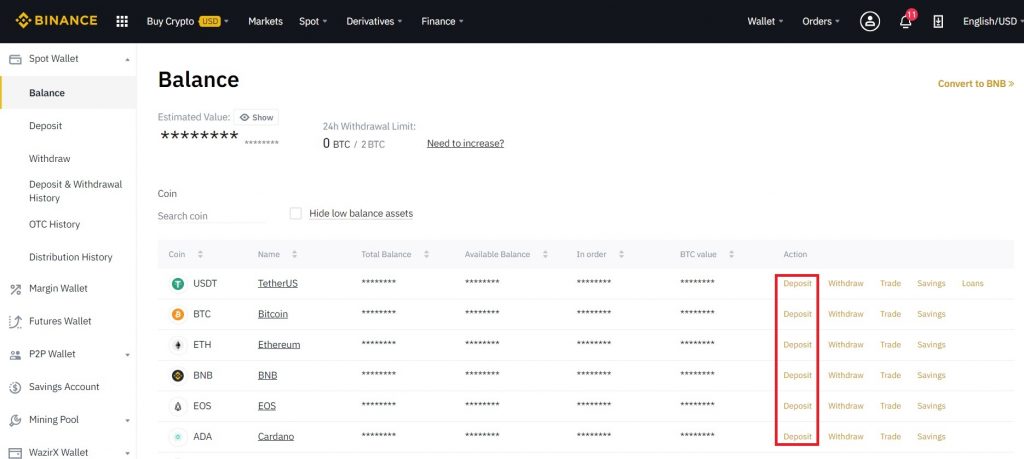
Task: Click the BNB coin icon
Action: (178, 375)
